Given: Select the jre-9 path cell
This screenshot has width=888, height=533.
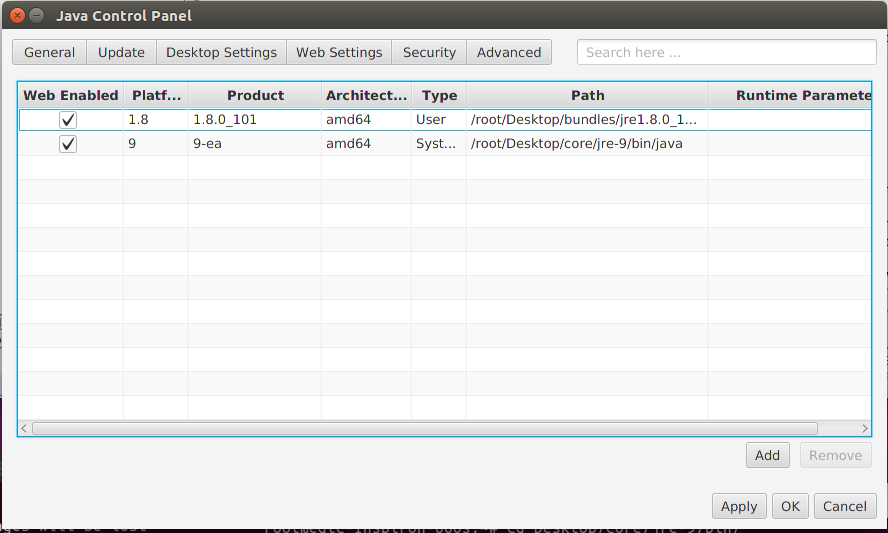Looking at the screenshot, I should click(x=586, y=144).
